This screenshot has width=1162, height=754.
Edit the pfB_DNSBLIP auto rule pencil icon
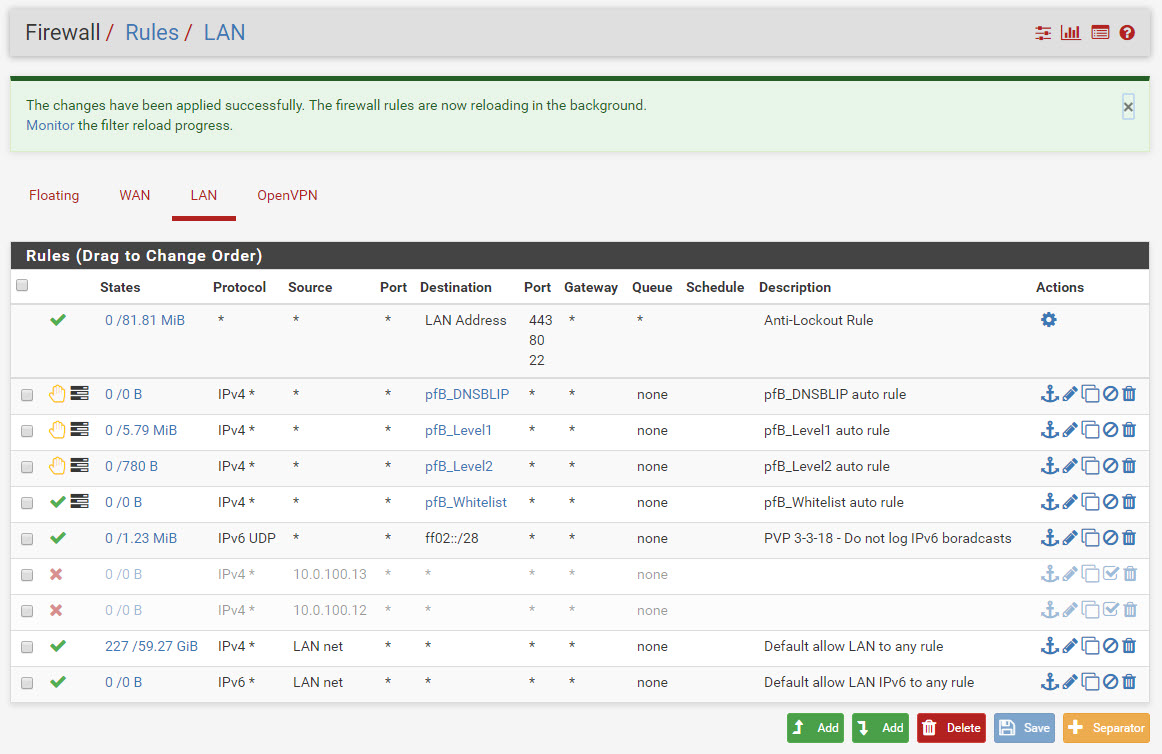tap(1070, 394)
